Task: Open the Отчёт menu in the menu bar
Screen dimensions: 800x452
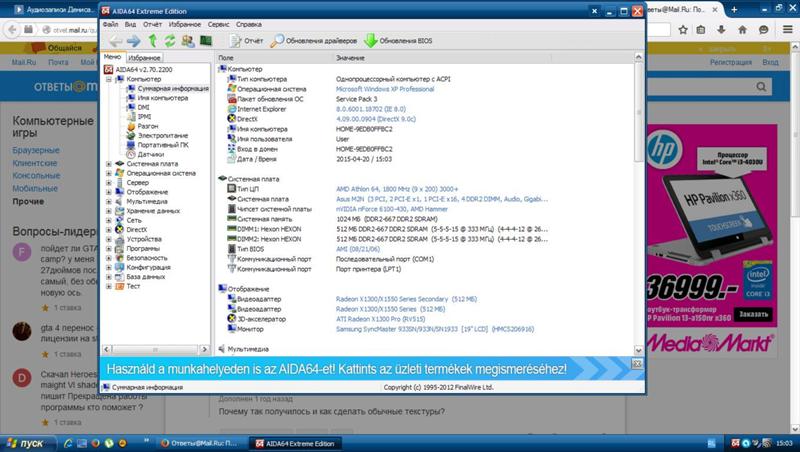Action: (152, 24)
